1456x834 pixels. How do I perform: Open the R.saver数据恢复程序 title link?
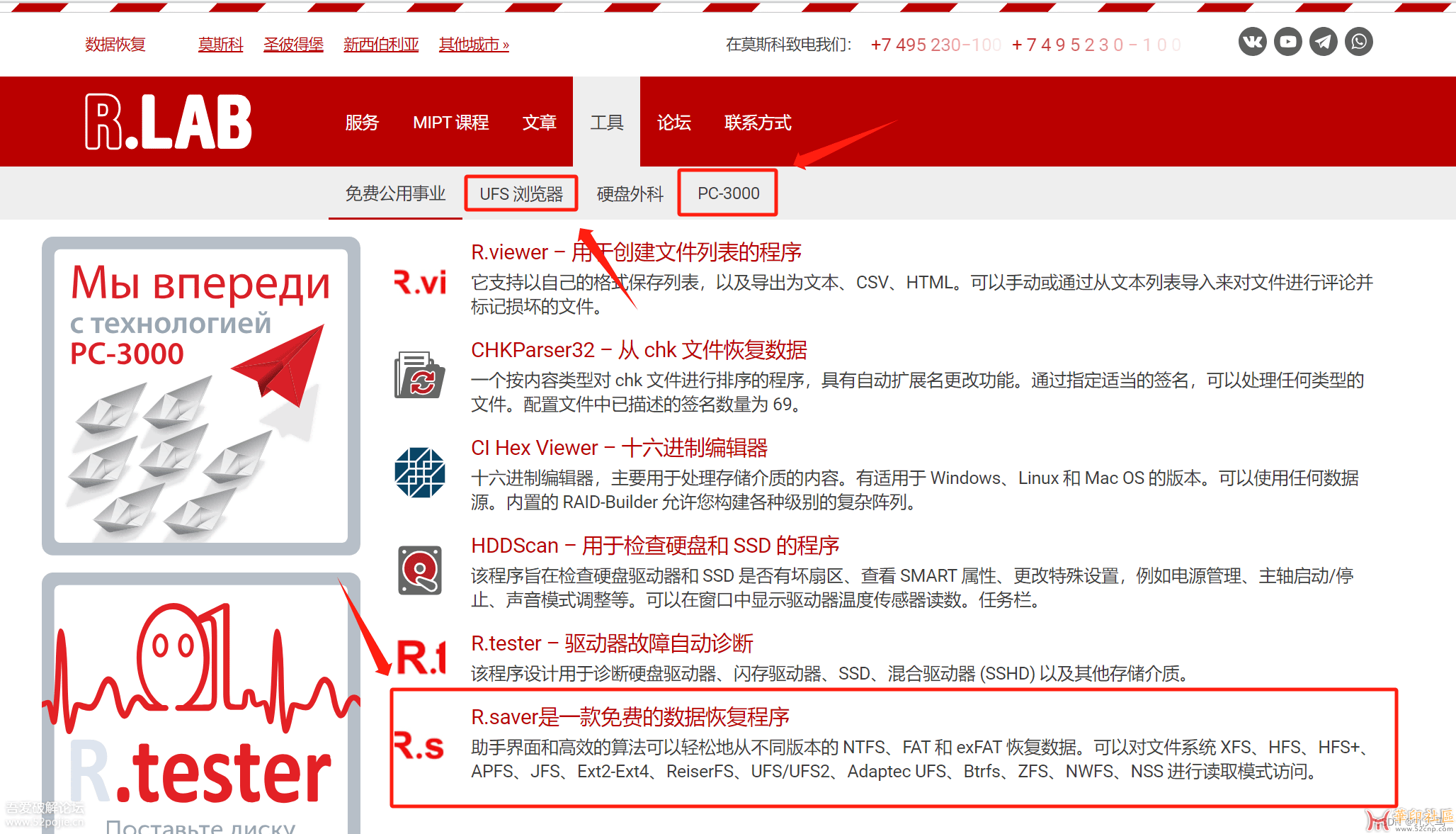coord(630,716)
